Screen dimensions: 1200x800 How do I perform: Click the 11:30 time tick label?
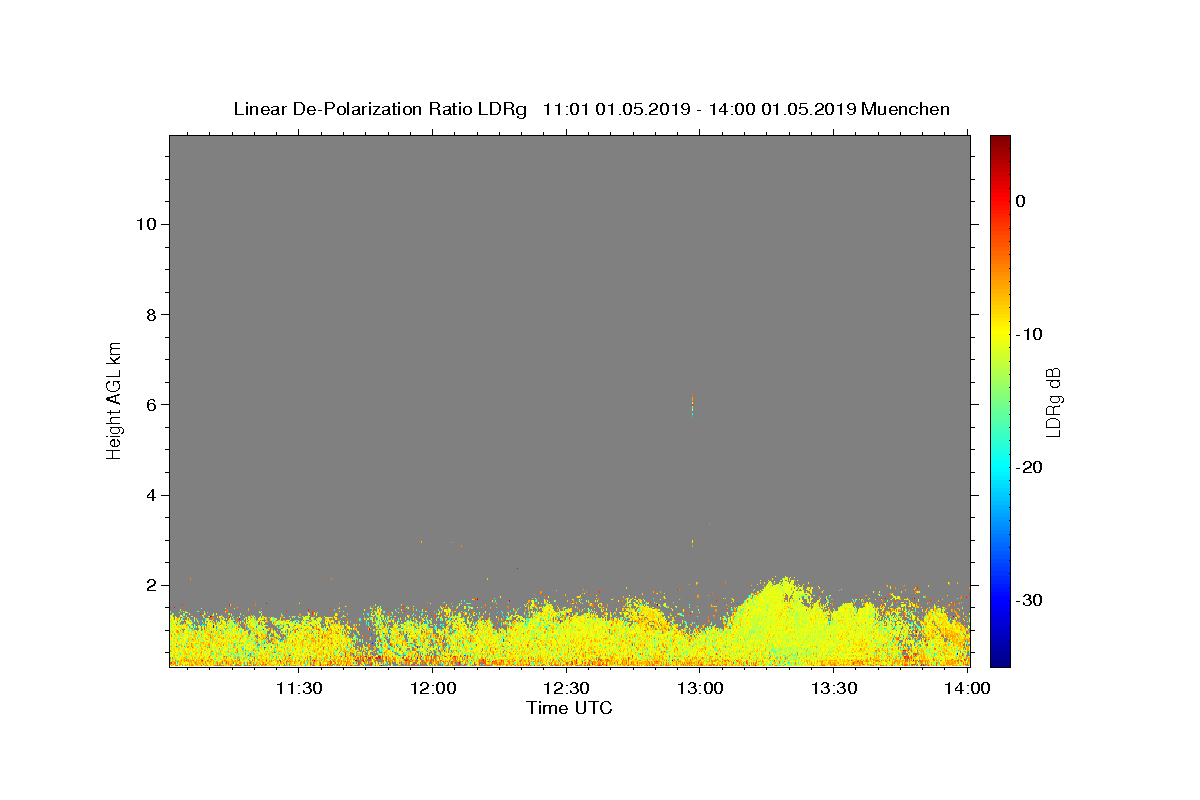point(299,688)
